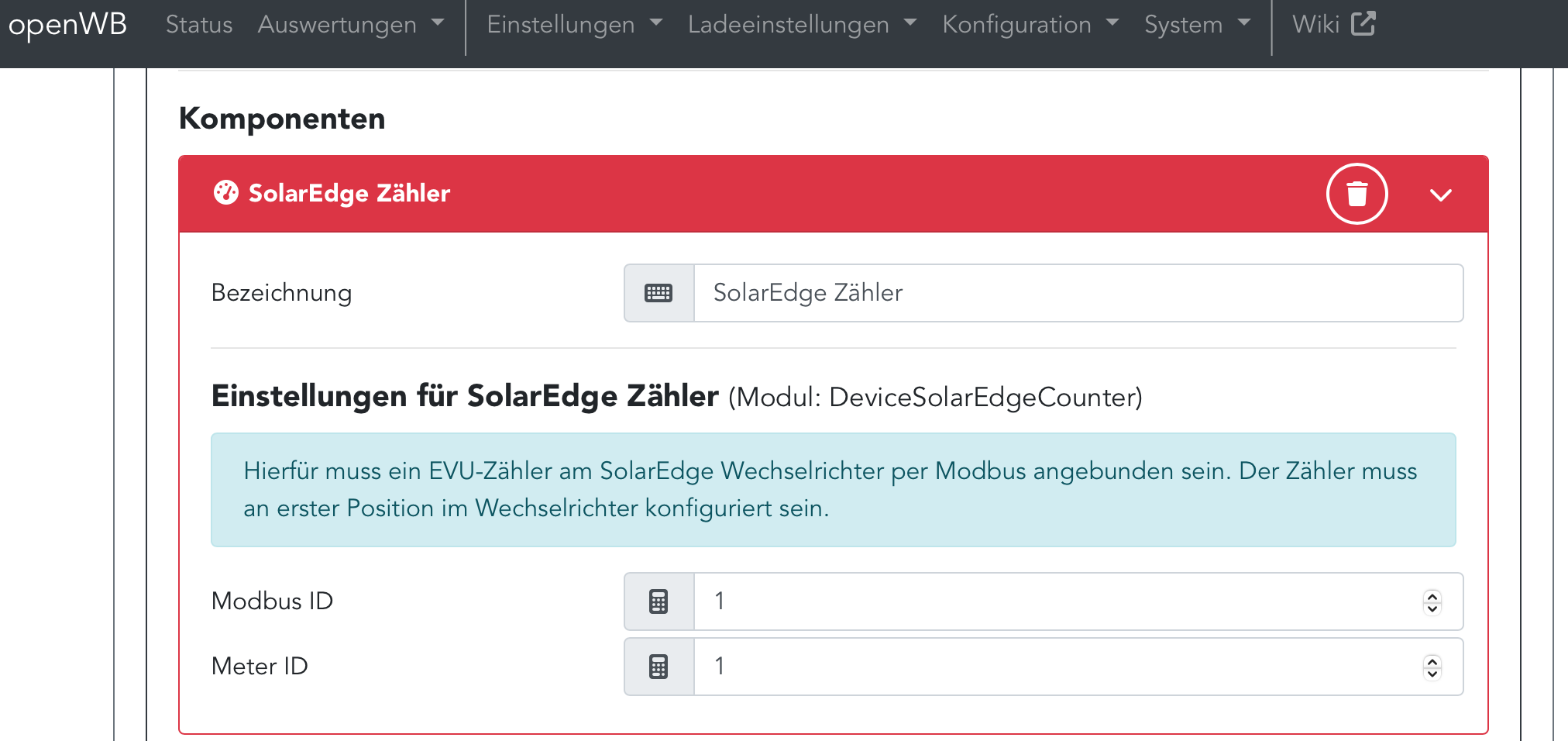The image size is (1568, 741).
Task: Click the calculator icon beside Modbus ID
Action: pyautogui.click(x=658, y=601)
